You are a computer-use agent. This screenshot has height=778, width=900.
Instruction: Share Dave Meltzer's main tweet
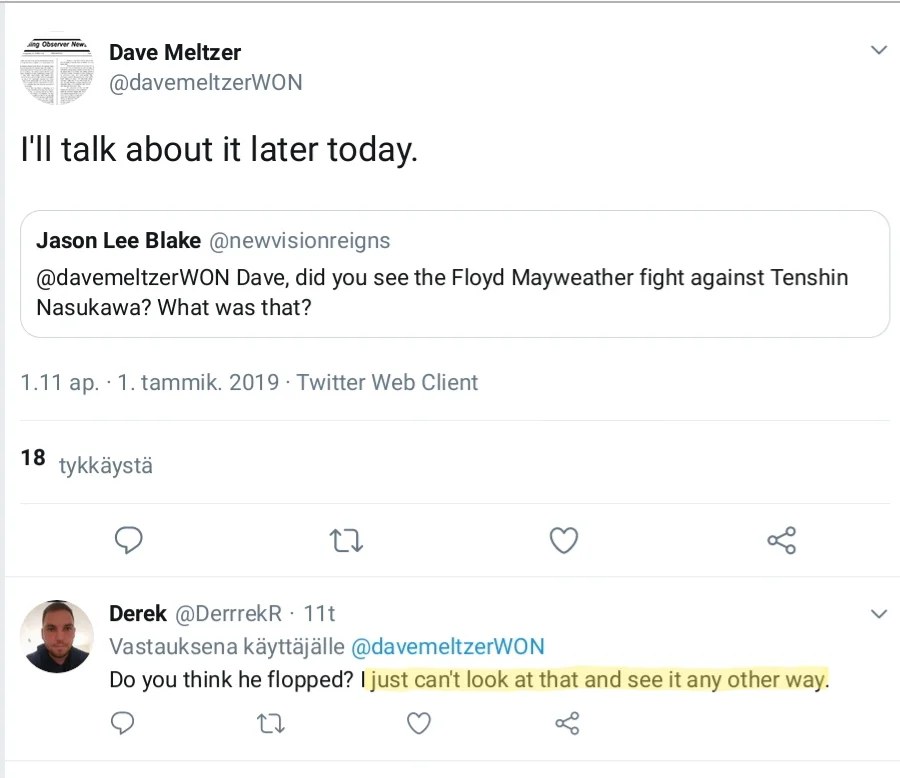pos(781,541)
